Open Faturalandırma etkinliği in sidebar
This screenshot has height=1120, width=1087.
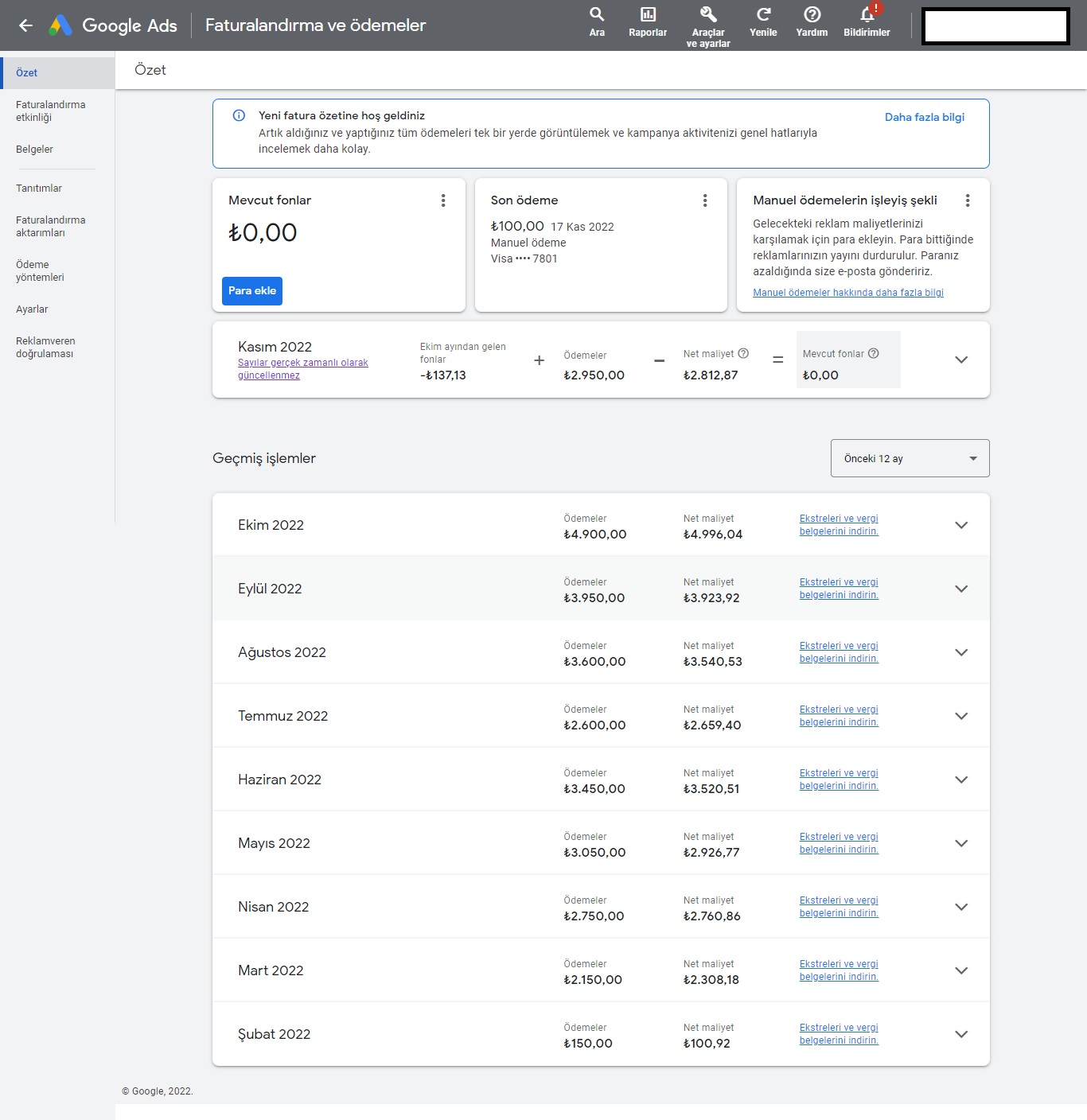(51, 111)
